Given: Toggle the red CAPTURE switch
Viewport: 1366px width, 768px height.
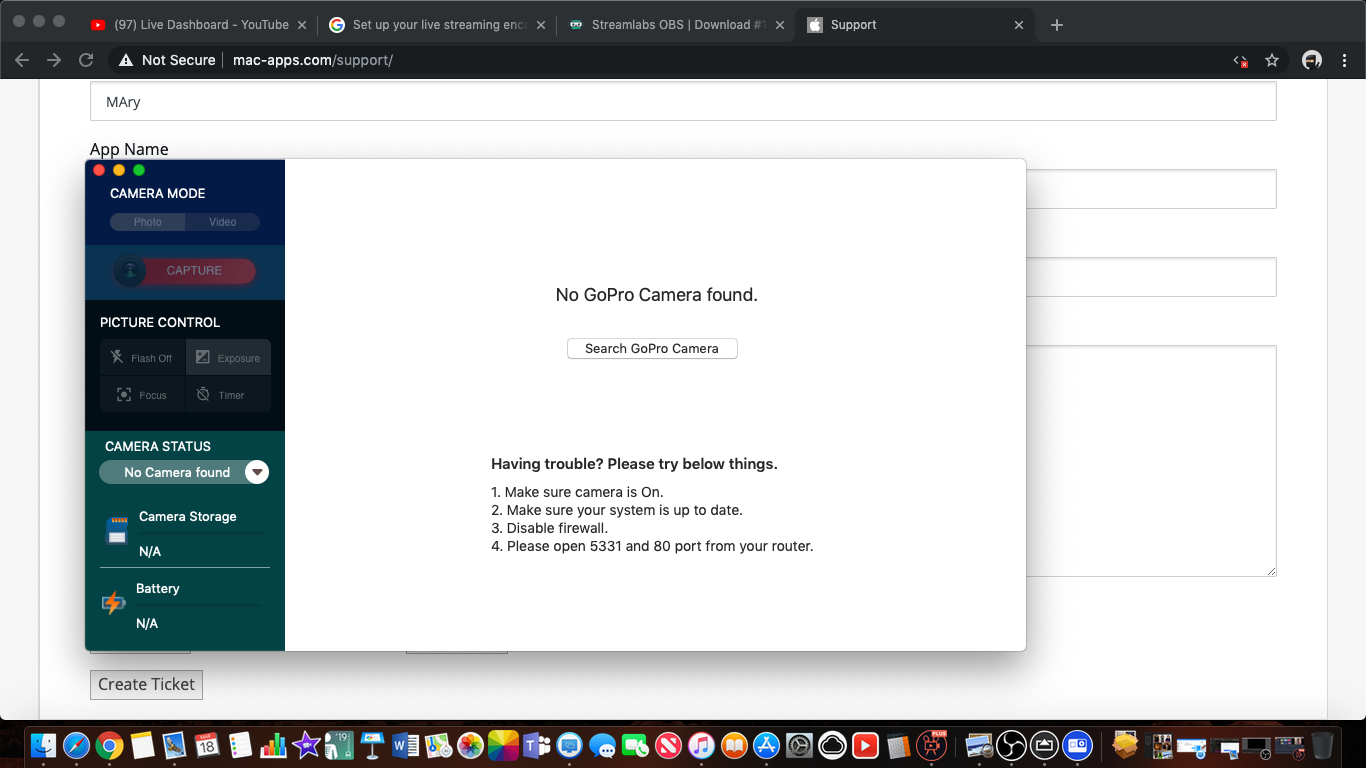Looking at the screenshot, I should [184, 270].
